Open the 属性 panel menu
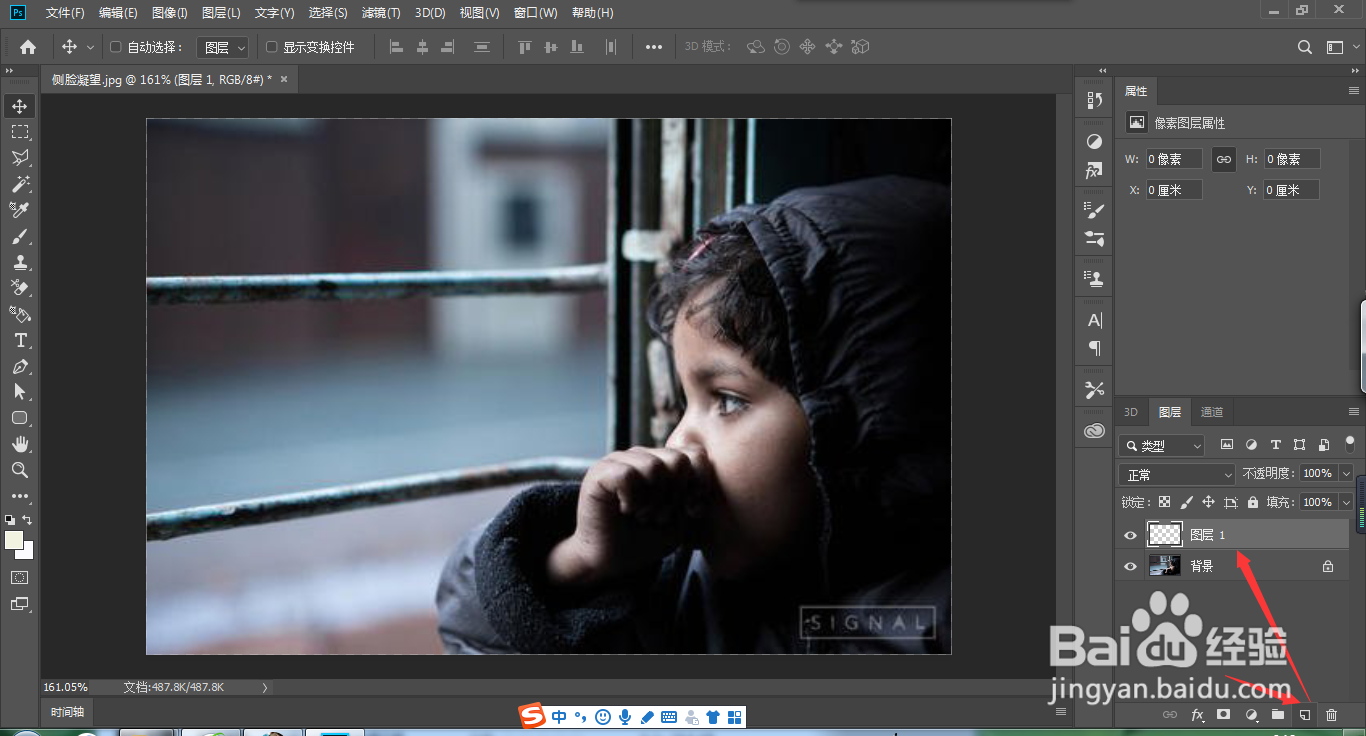The image size is (1366, 736). coord(1354,91)
